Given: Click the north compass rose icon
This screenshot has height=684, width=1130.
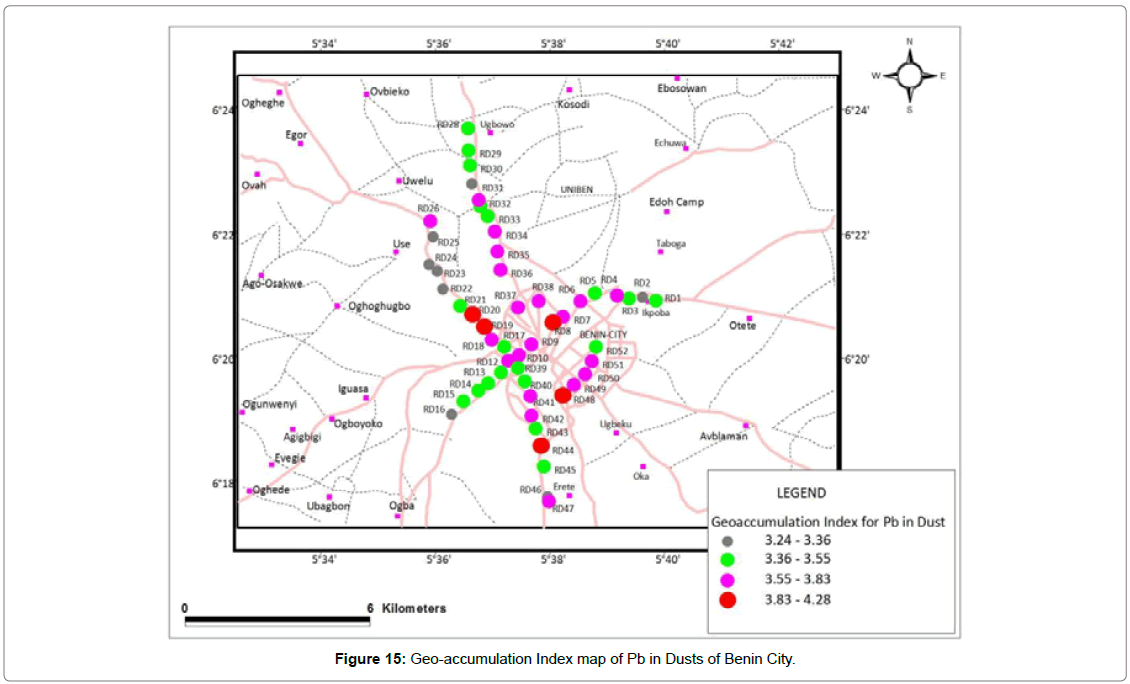Looking at the screenshot, I should [909, 75].
